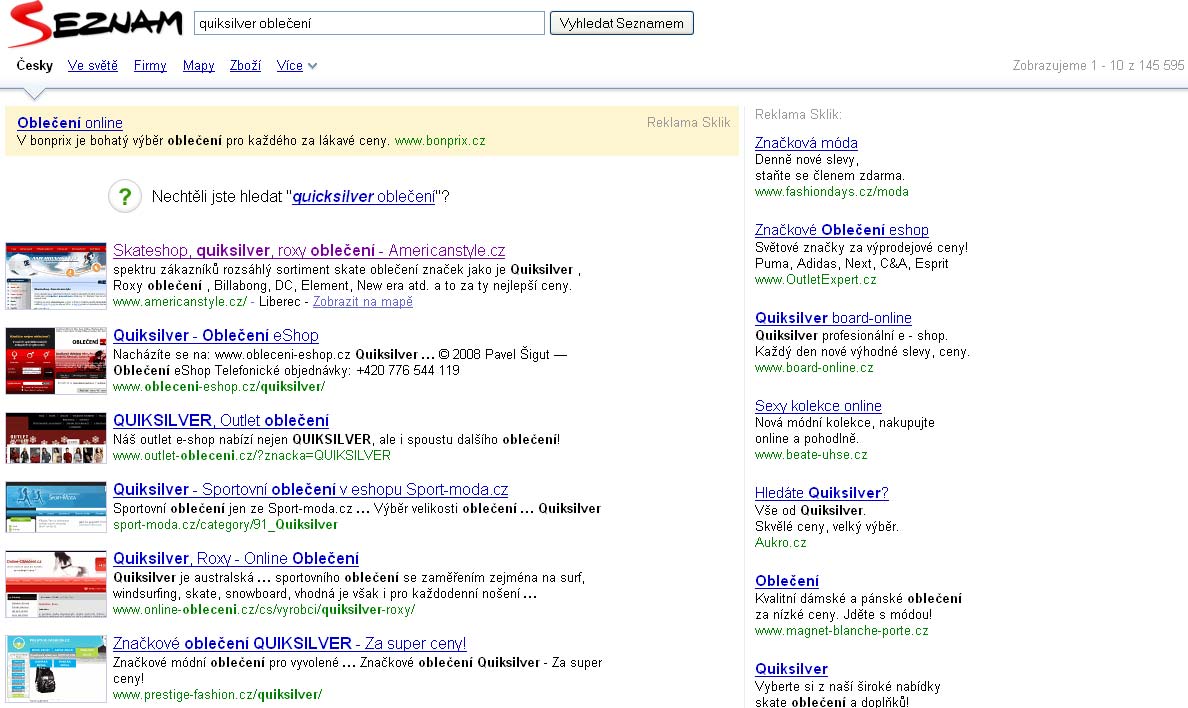Click the green question mark suggestion icon

coord(125,196)
